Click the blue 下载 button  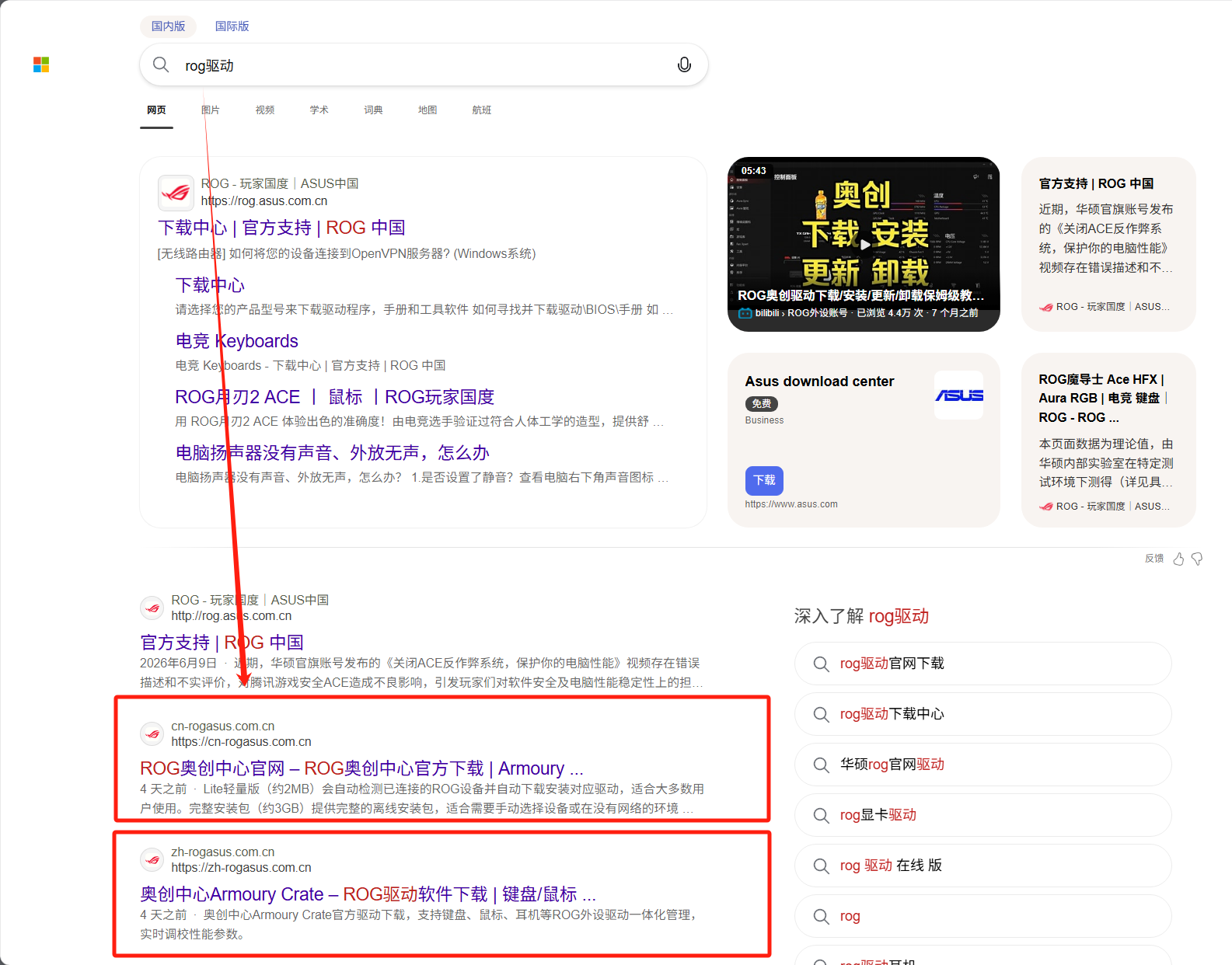(764, 480)
